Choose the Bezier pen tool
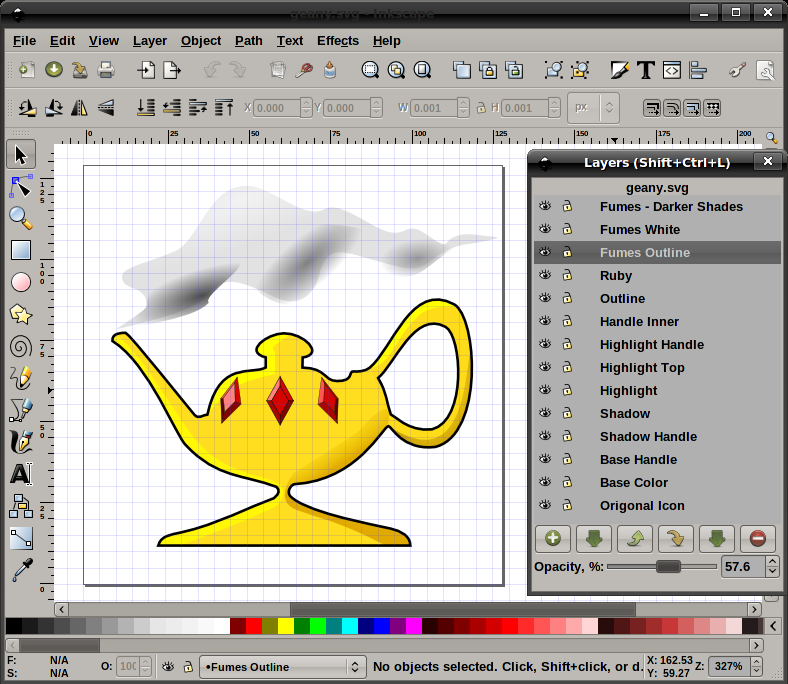The width and height of the screenshot is (788, 684). pyautogui.click(x=21, y=410)
